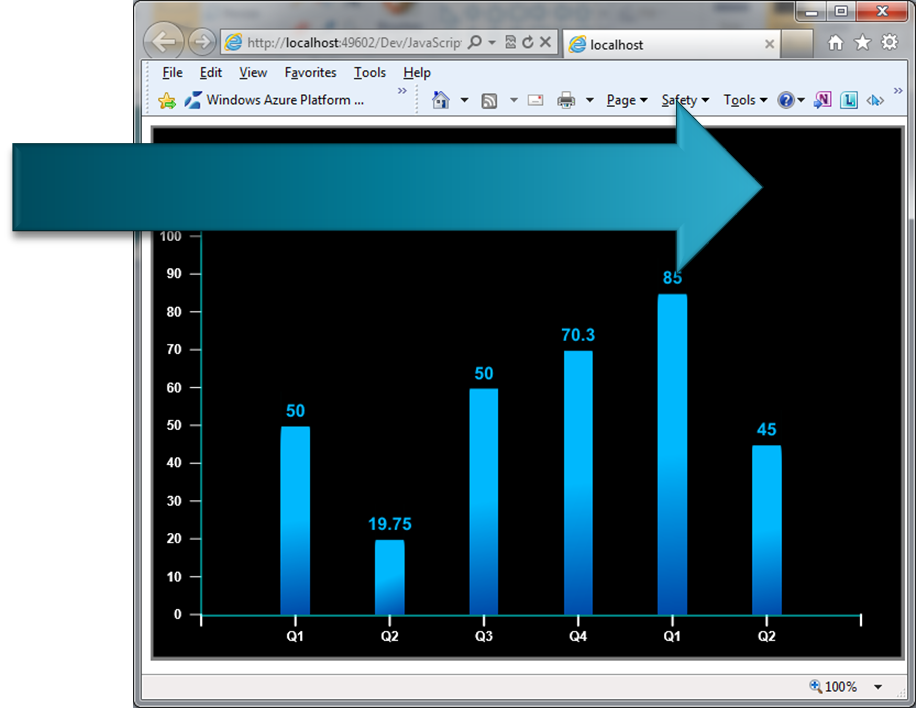This screenshot has width=916, height=708.
Task: Click the RSS feeds icon
Action: 489,101
